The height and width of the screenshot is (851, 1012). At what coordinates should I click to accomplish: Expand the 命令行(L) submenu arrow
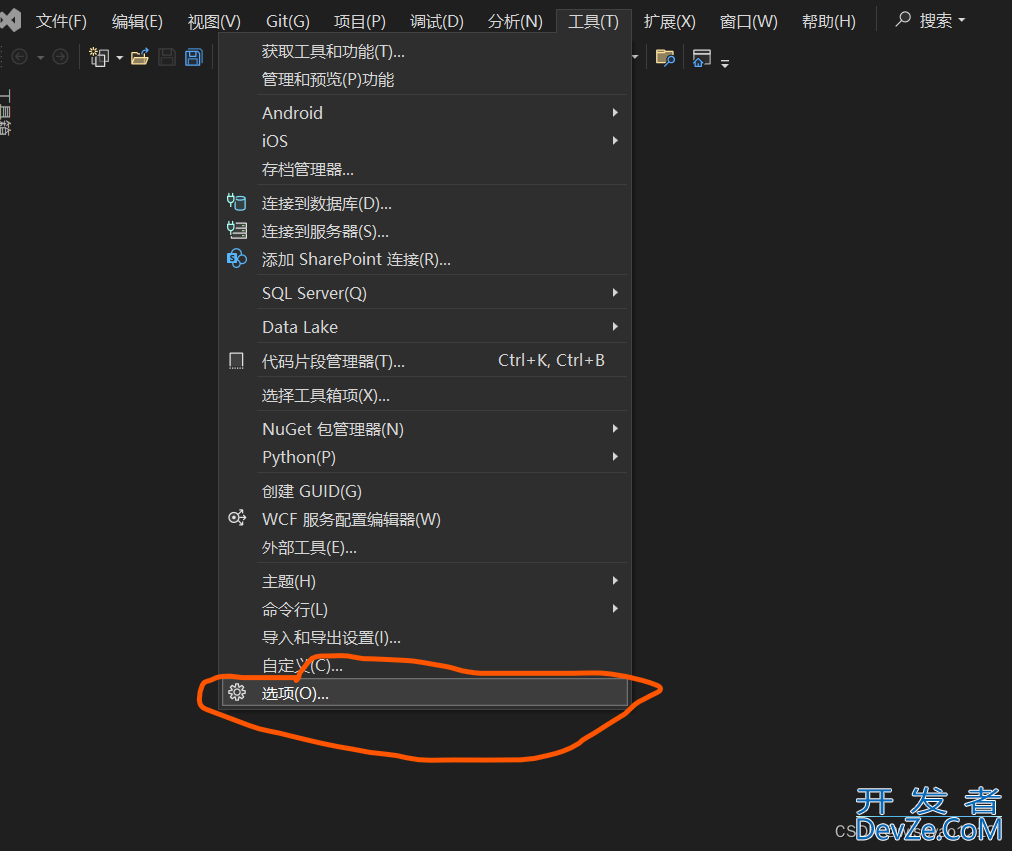click(x=615, y=608)
